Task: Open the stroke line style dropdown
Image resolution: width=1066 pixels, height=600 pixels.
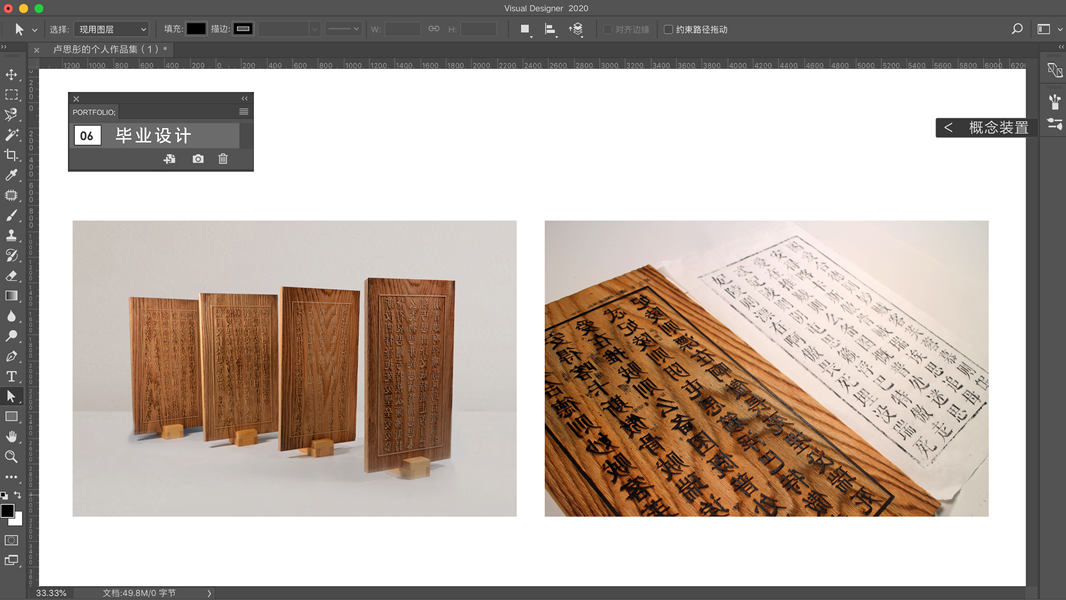Action: 343,29
